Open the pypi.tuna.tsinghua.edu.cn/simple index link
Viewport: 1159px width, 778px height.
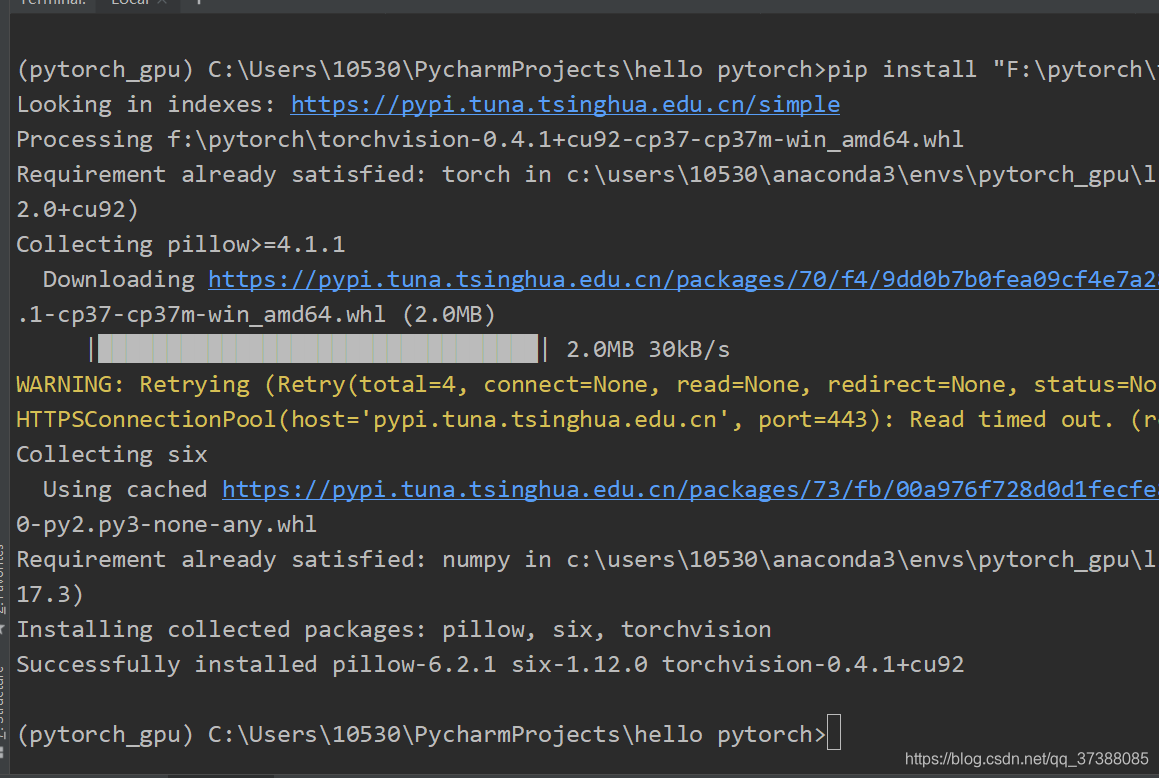[565, 105]
